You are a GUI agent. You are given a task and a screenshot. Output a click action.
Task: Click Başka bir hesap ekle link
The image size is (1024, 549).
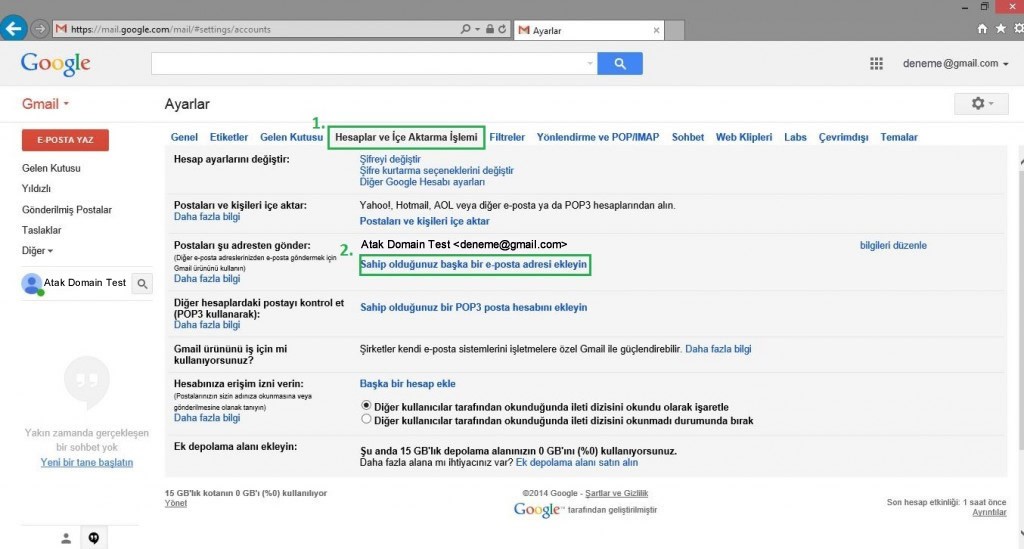(x=408, y=384)
